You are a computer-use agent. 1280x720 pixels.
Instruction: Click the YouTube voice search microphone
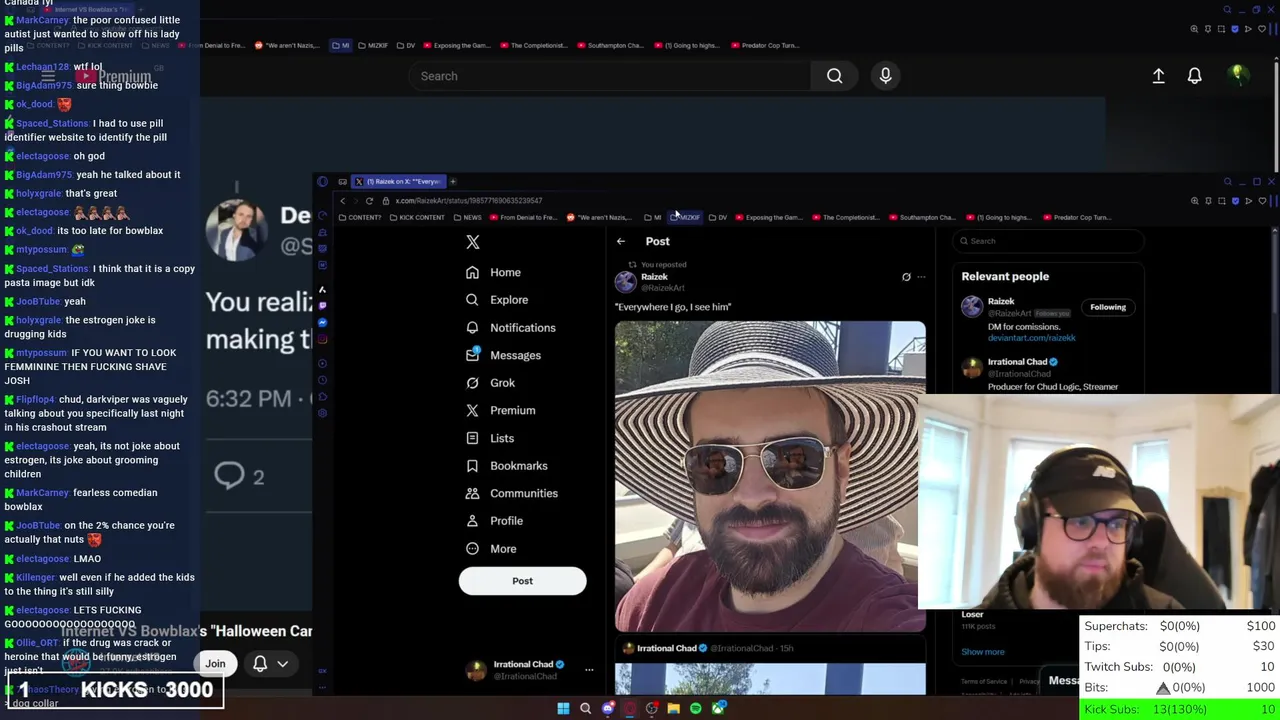click(885, 76)
